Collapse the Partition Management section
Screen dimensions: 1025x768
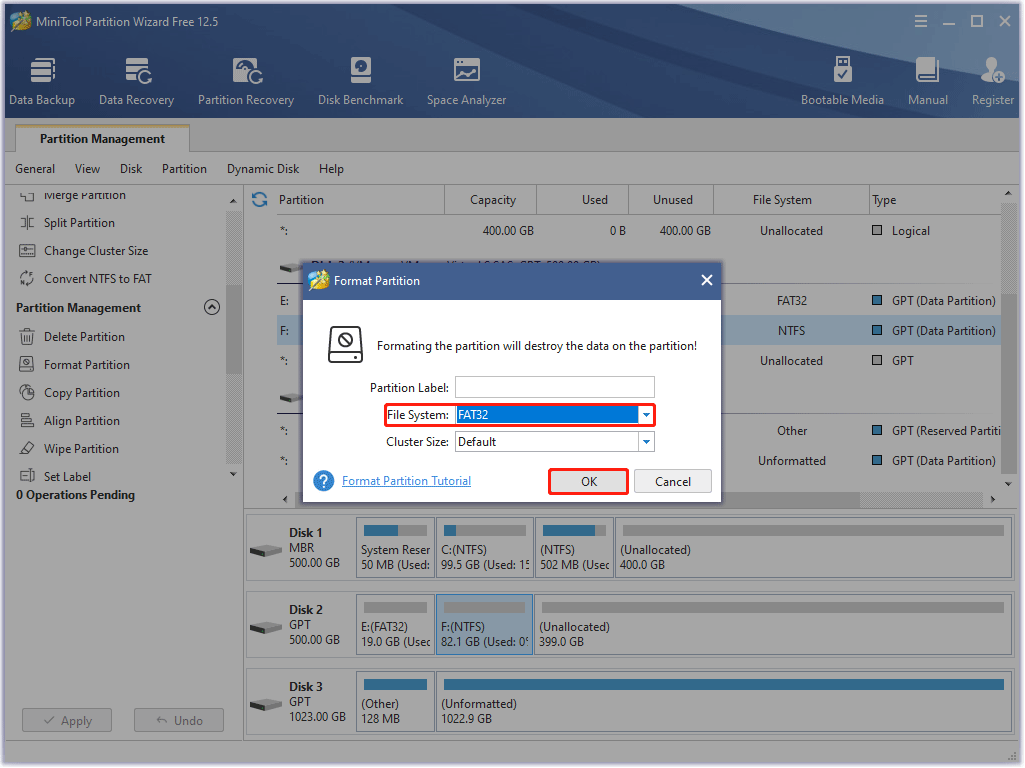211,307
